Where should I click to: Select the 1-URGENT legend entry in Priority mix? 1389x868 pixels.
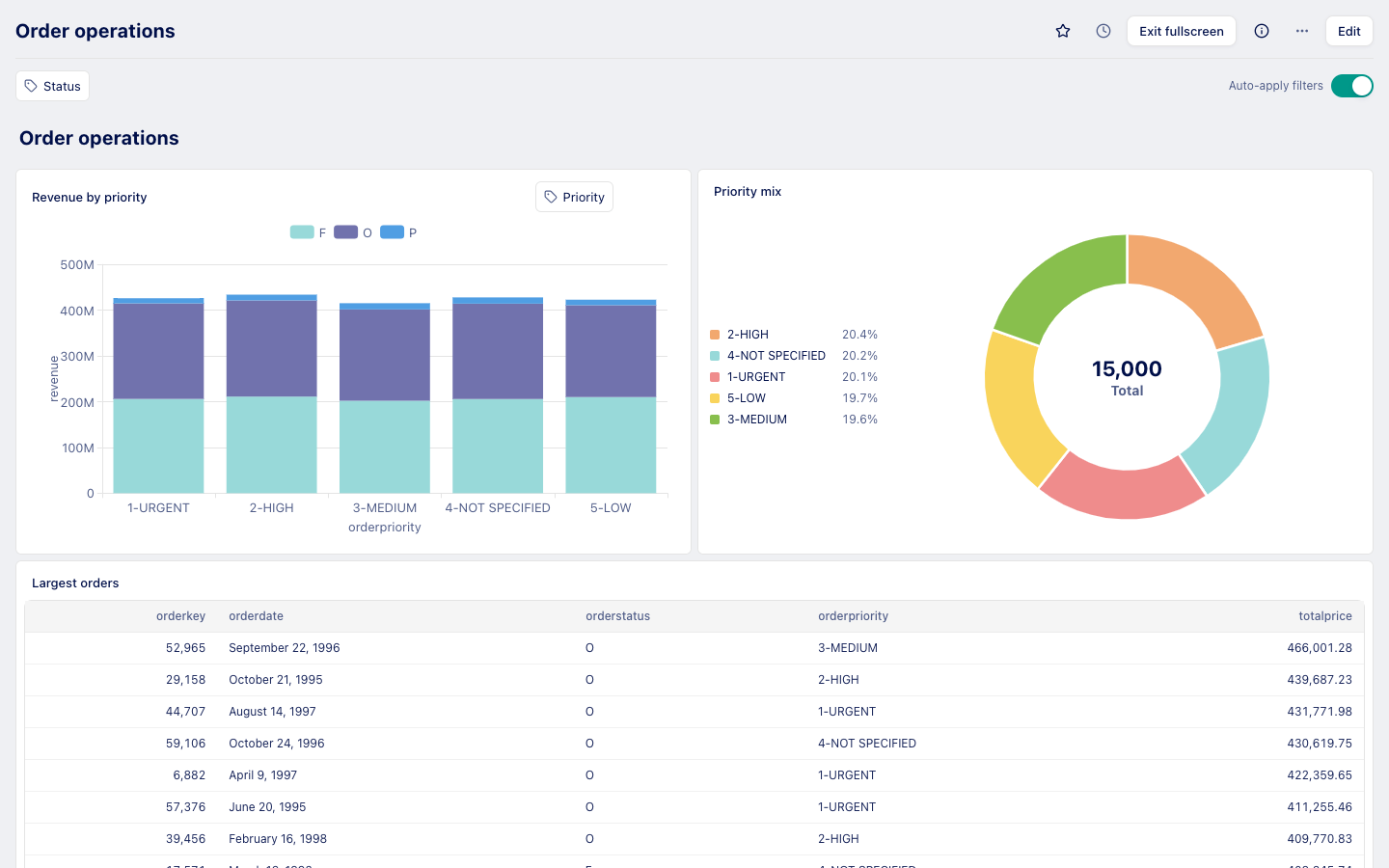tap(794, 377)
